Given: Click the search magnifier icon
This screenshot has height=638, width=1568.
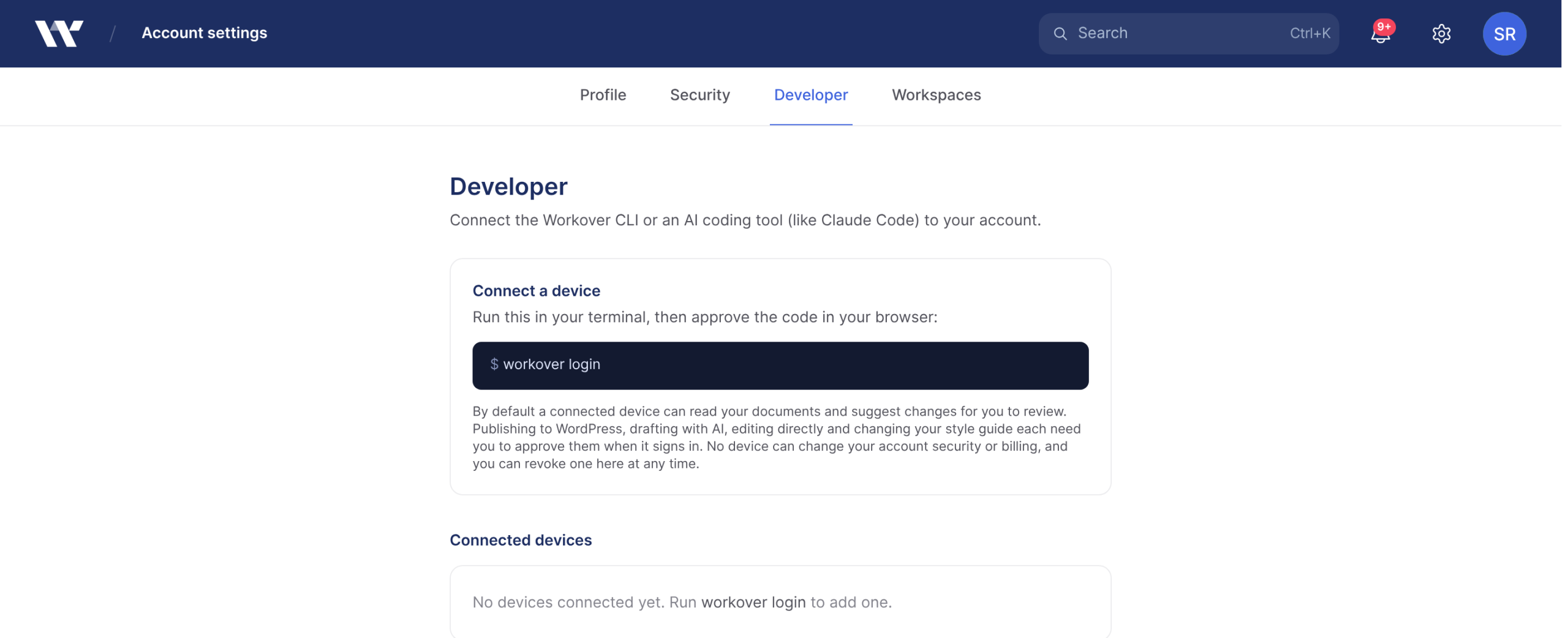Looking at the screenshot, I should pos(1060,34).
